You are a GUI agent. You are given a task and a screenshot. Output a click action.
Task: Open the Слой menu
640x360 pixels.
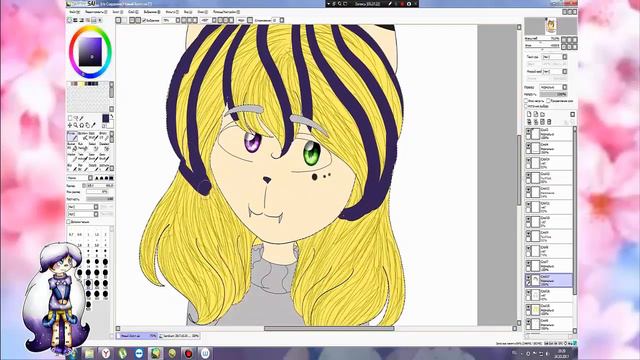[x=132, y=12]
